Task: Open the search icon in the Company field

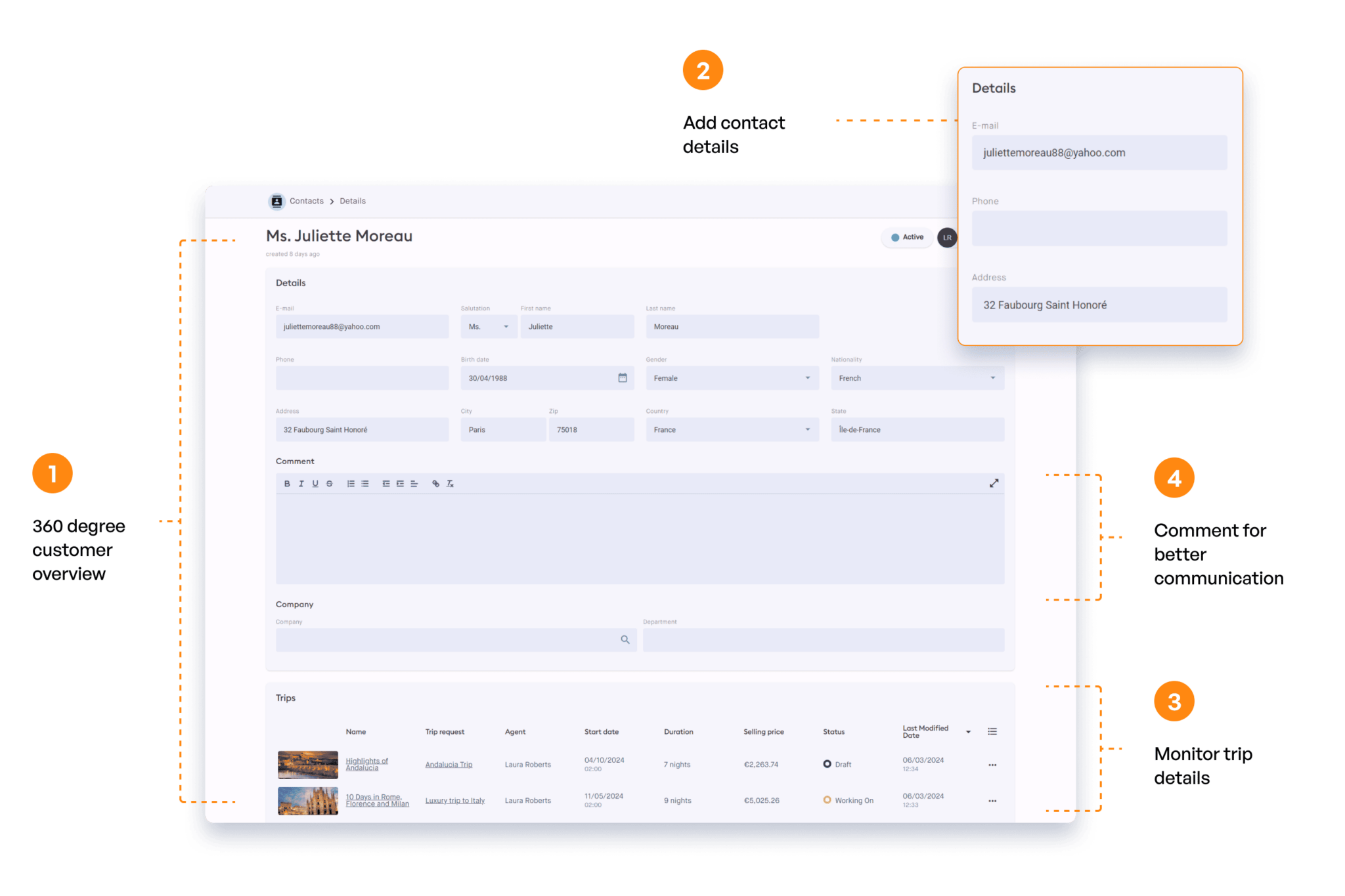Action: (x=625, y=639)
